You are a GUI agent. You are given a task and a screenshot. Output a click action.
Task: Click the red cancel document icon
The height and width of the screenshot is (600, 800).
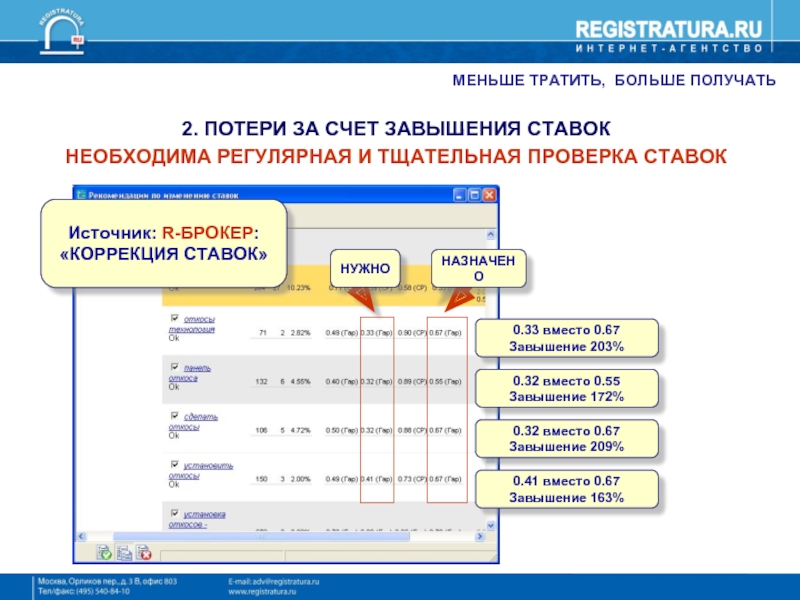(143, 552)
